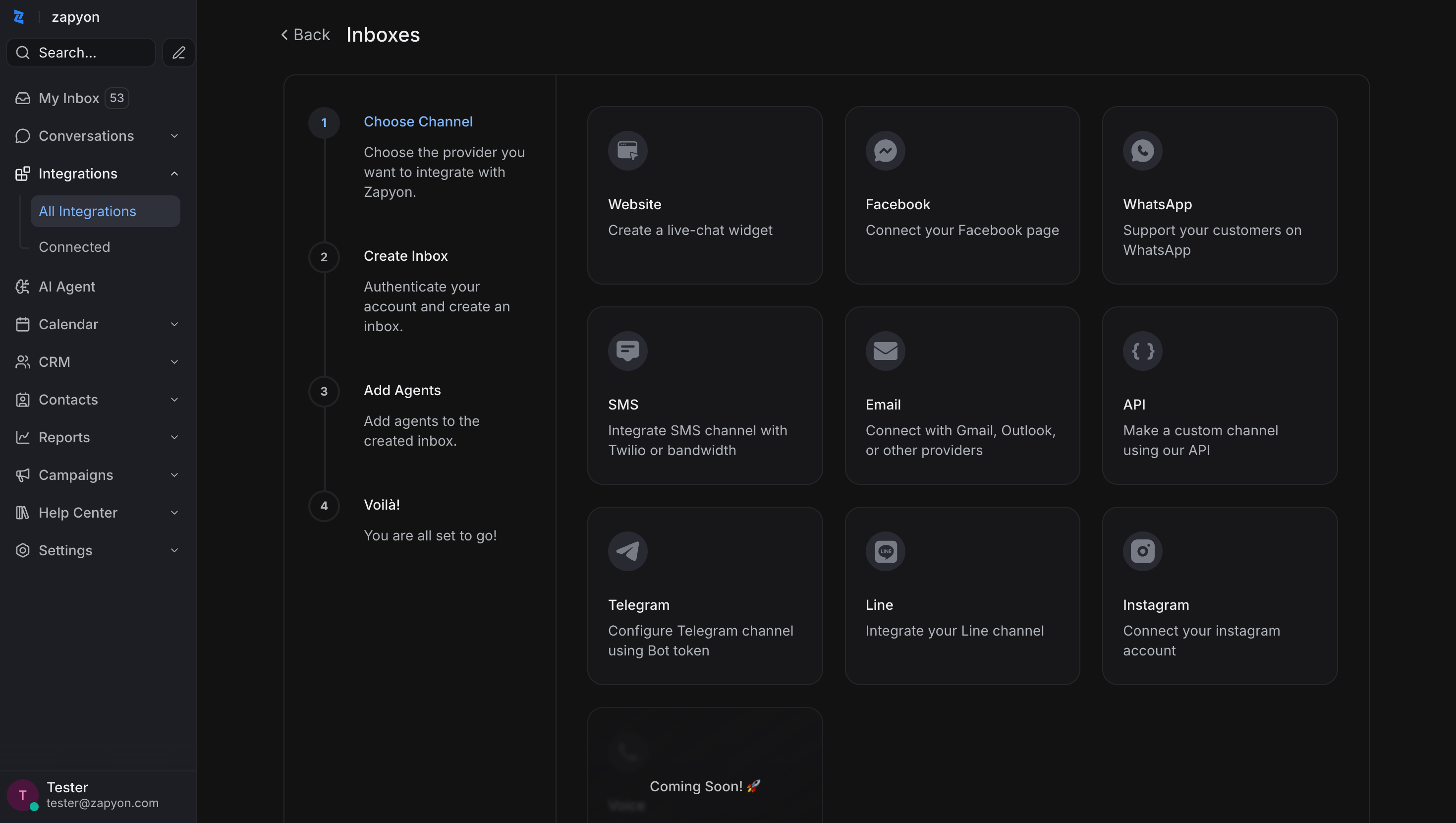
Task: Click the Search field
Action: [80, 52]
